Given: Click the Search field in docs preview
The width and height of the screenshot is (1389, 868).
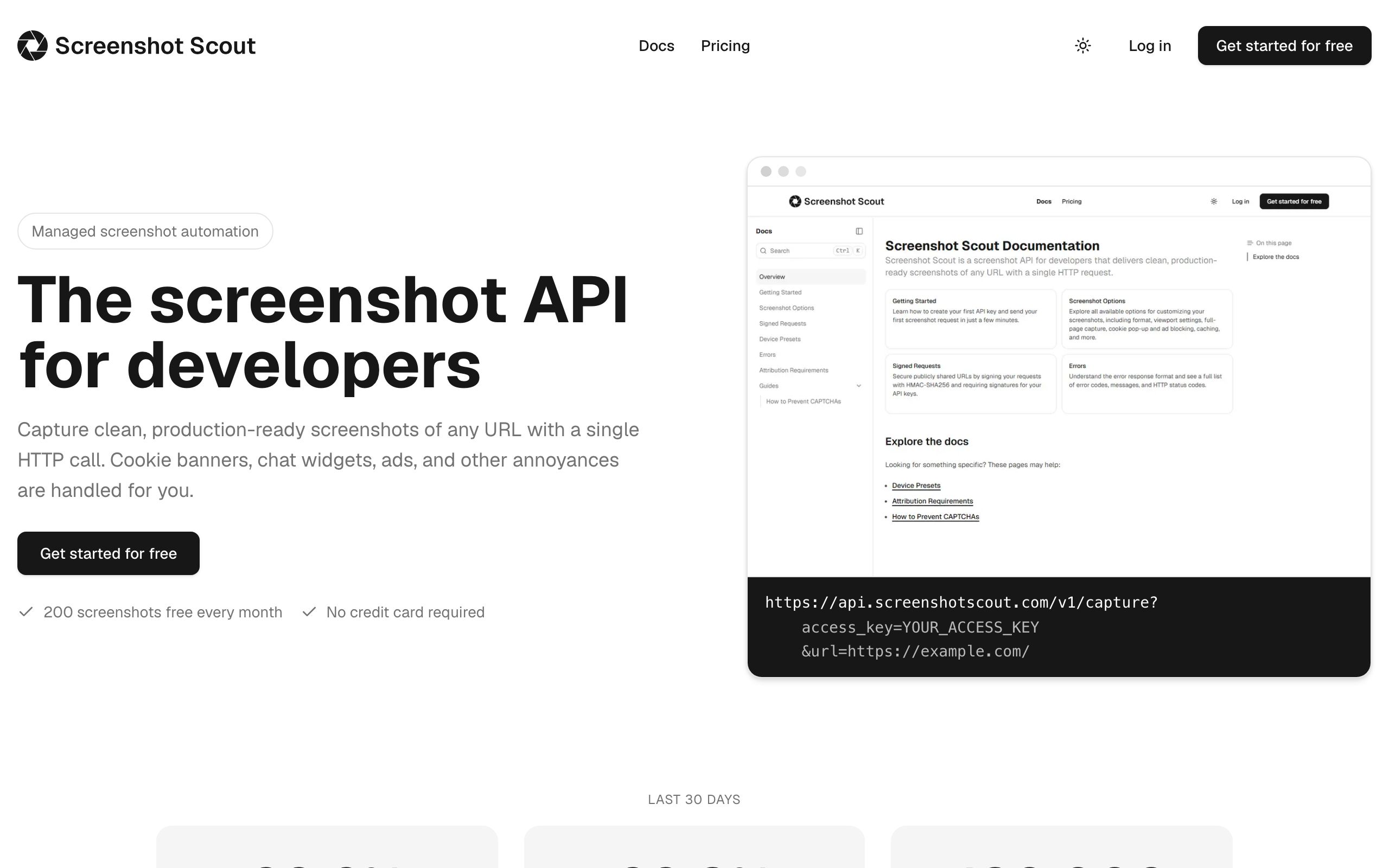Looking at the screenshot, I should [810, 250].
